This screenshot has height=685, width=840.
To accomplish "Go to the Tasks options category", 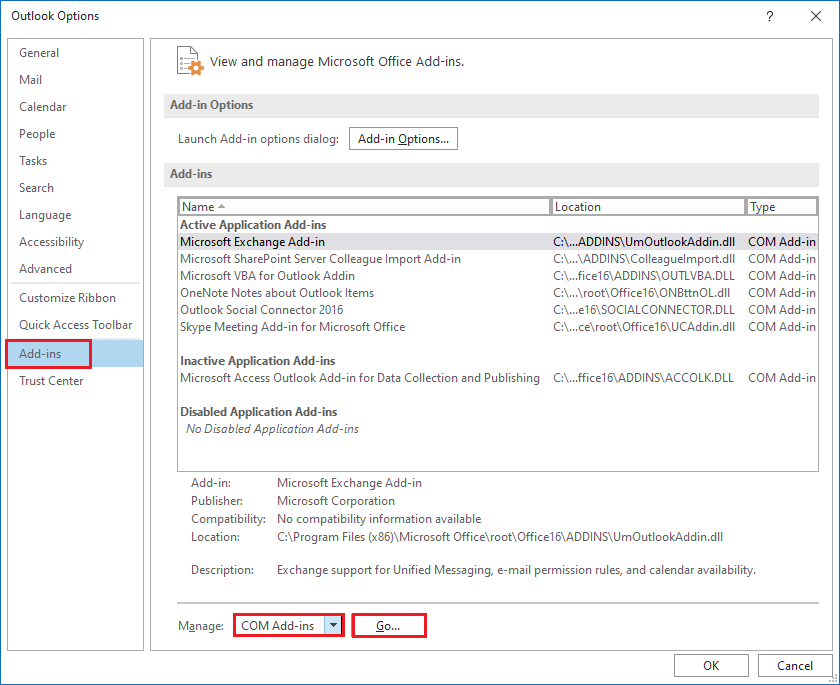I will (x=75, y=161).
